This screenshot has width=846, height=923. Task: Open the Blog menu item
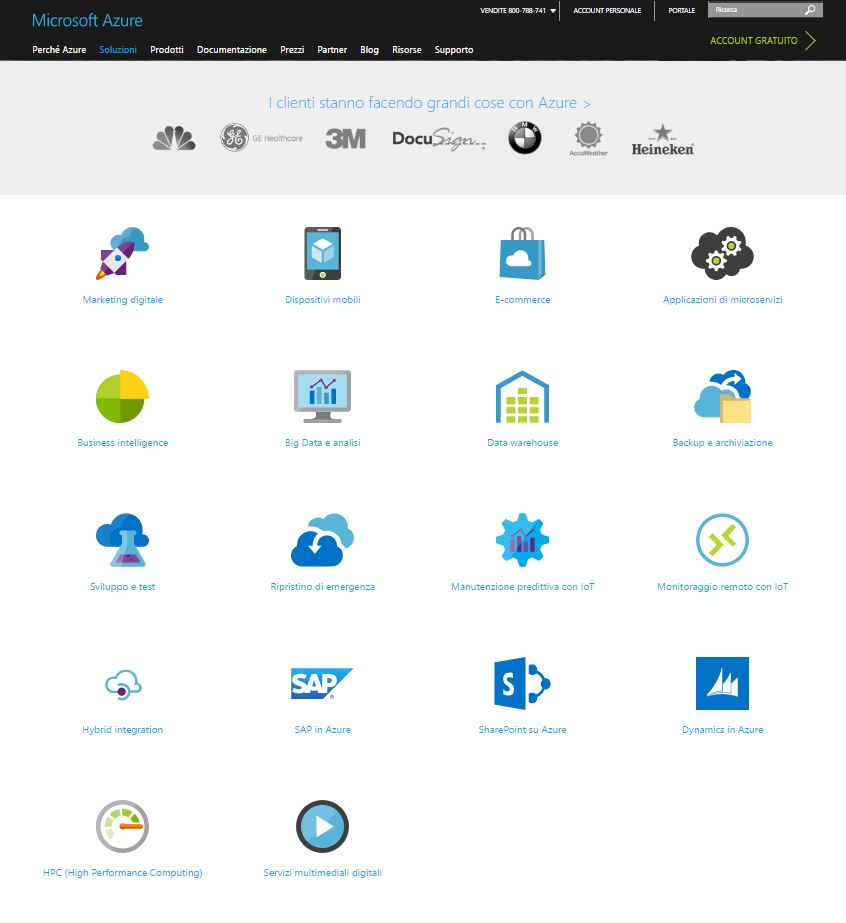pos(369,49)
